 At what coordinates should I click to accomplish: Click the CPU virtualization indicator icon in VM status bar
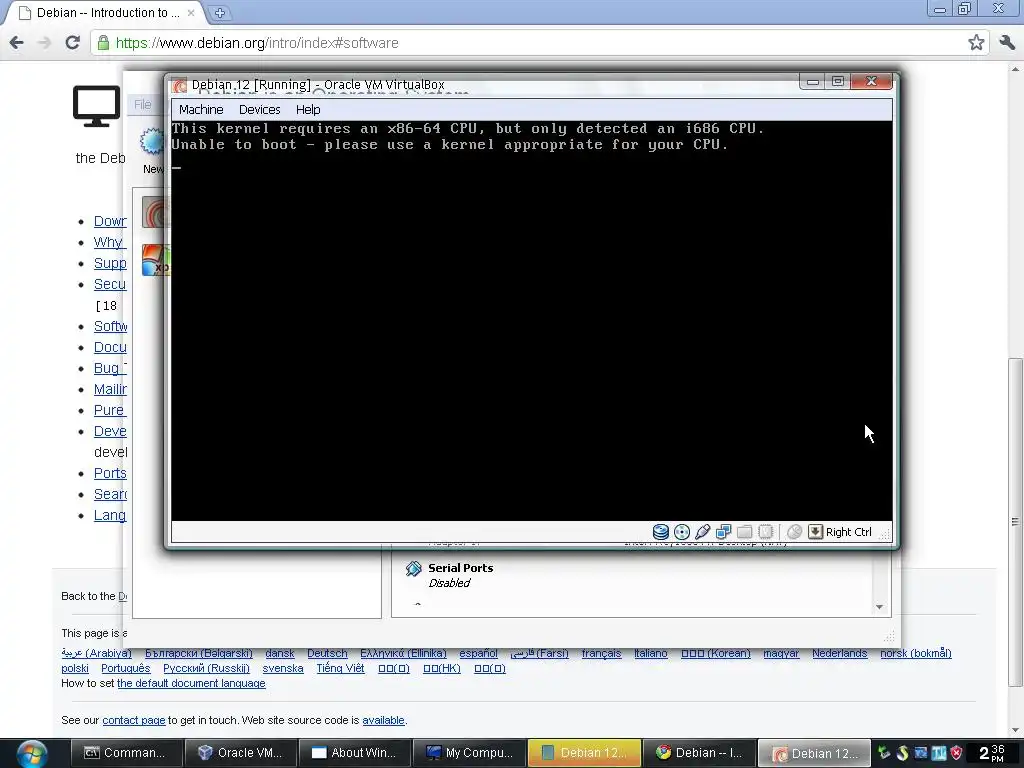765,532
